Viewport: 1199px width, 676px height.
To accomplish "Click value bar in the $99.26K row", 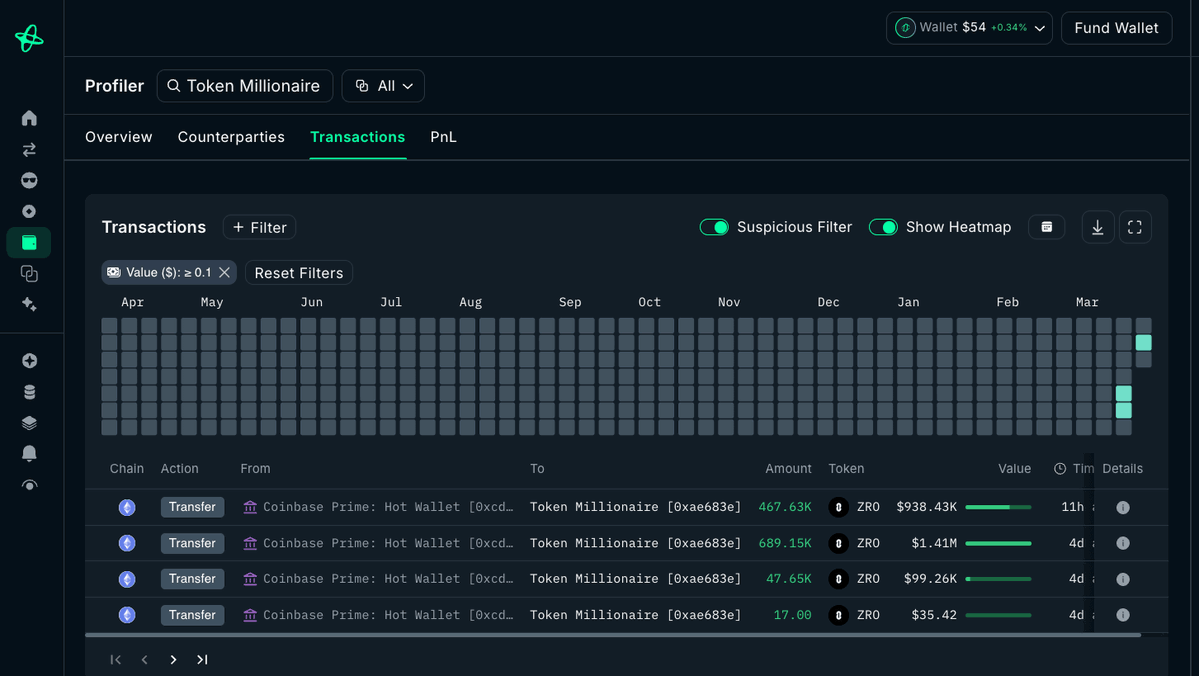I will coord(998,579).
